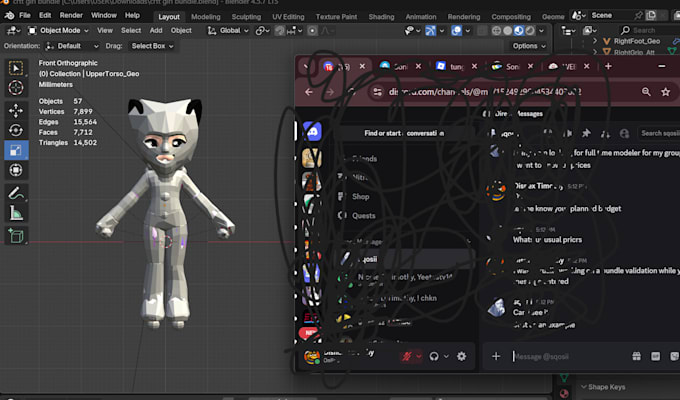
Task: Switch to wireframe viewport shading
Action: pyautogui.click(x=497, y=30)
